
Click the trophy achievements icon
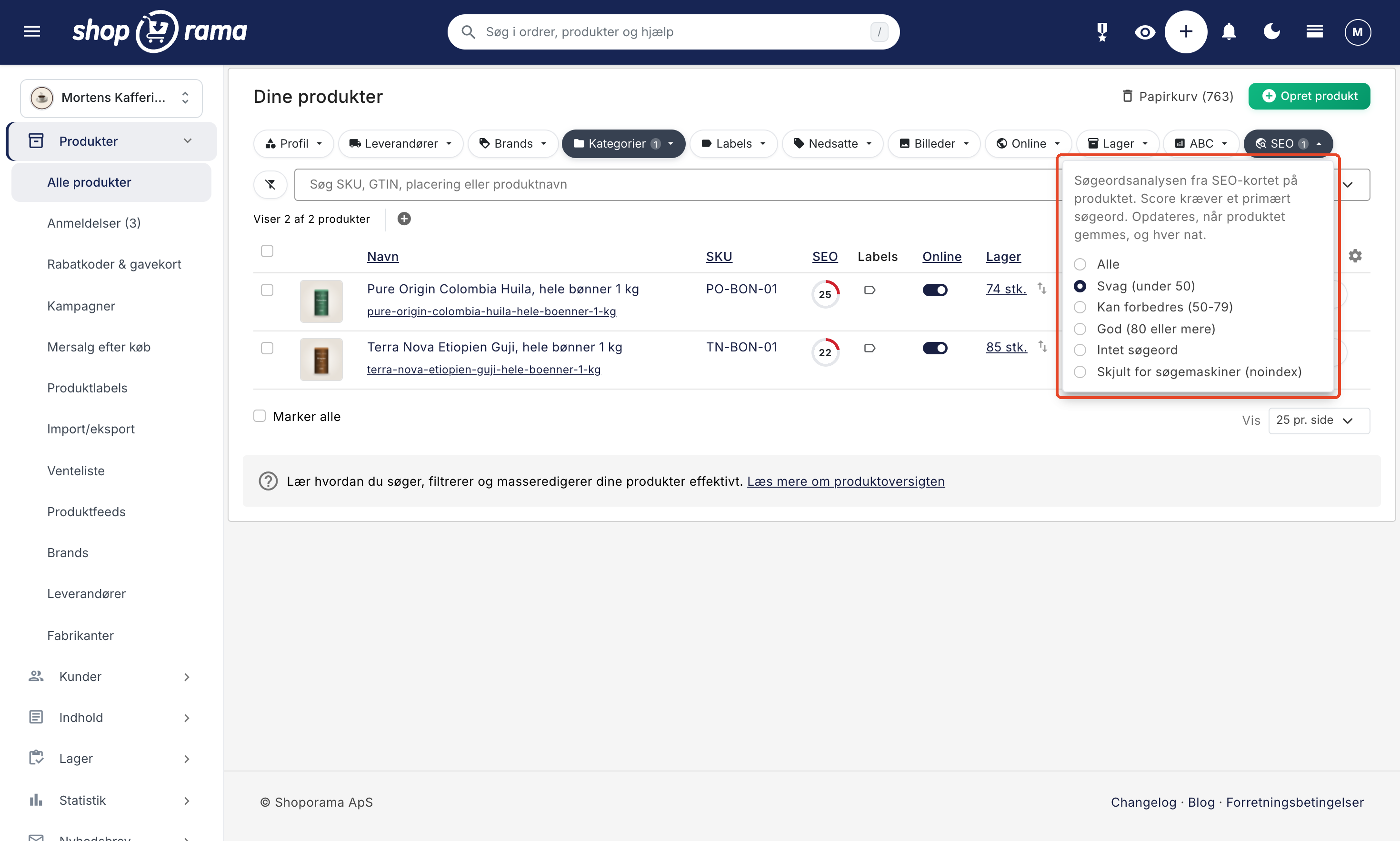1102,32
